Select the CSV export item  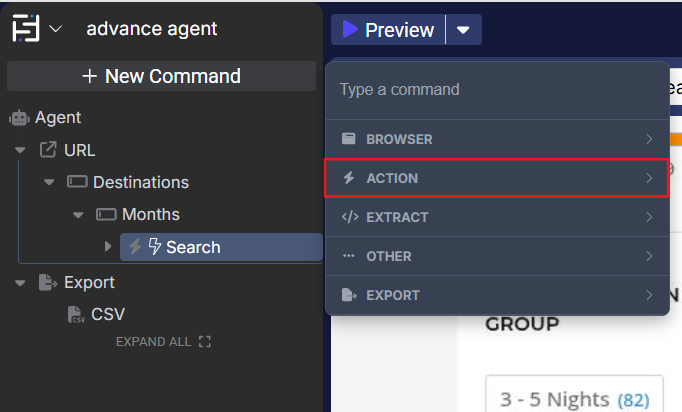pyautogui.click(x=107, y=314)
